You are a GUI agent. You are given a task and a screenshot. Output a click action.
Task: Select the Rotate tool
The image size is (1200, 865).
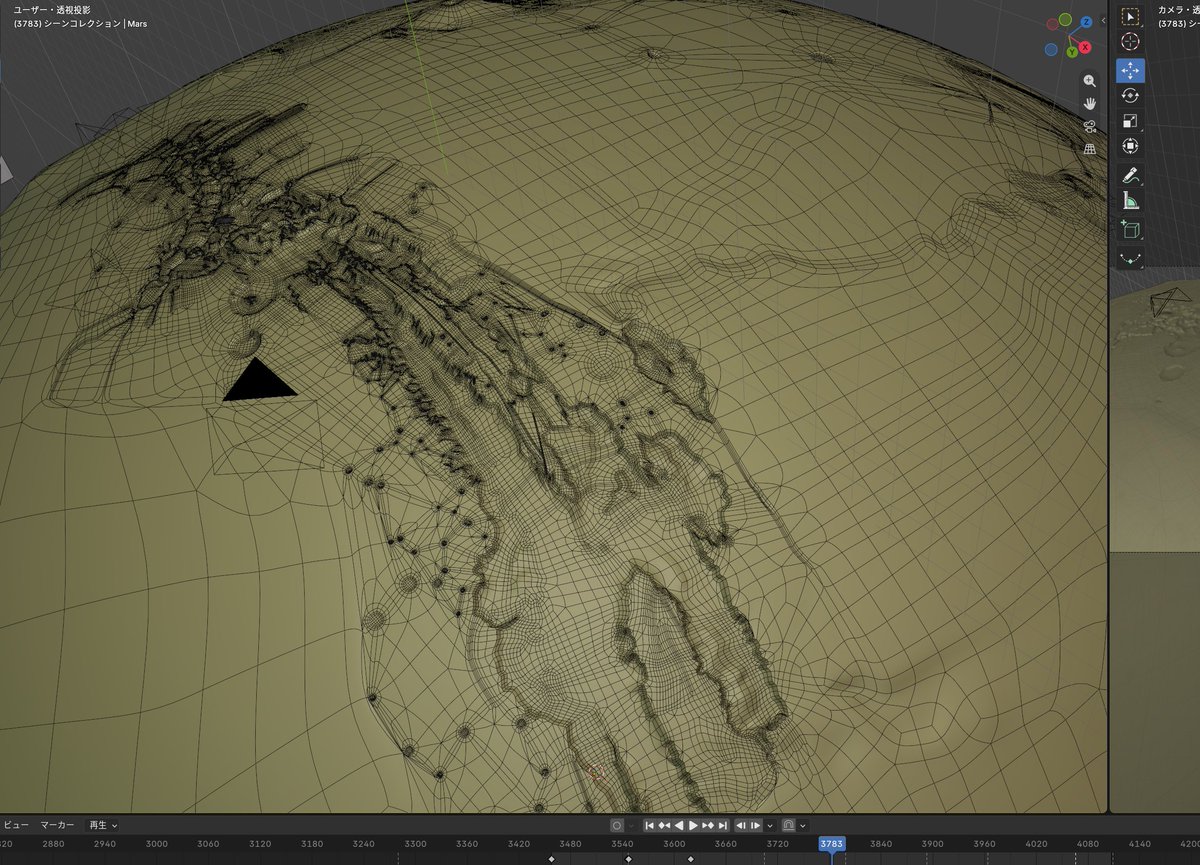click(1131, 96)
